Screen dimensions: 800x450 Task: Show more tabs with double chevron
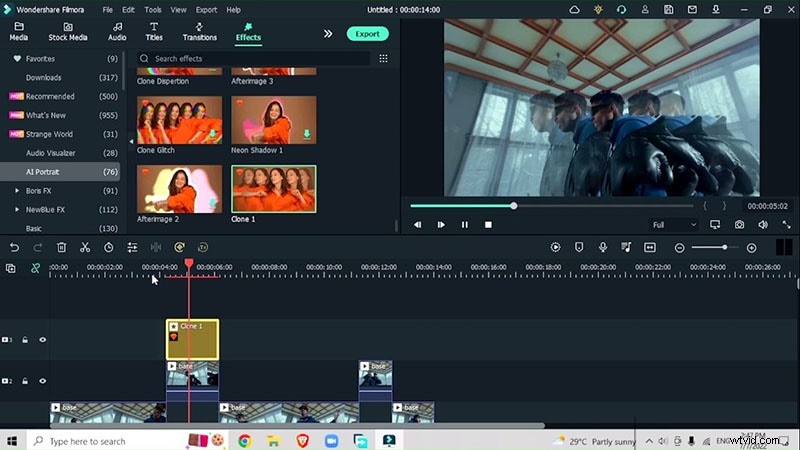(328, 34)
